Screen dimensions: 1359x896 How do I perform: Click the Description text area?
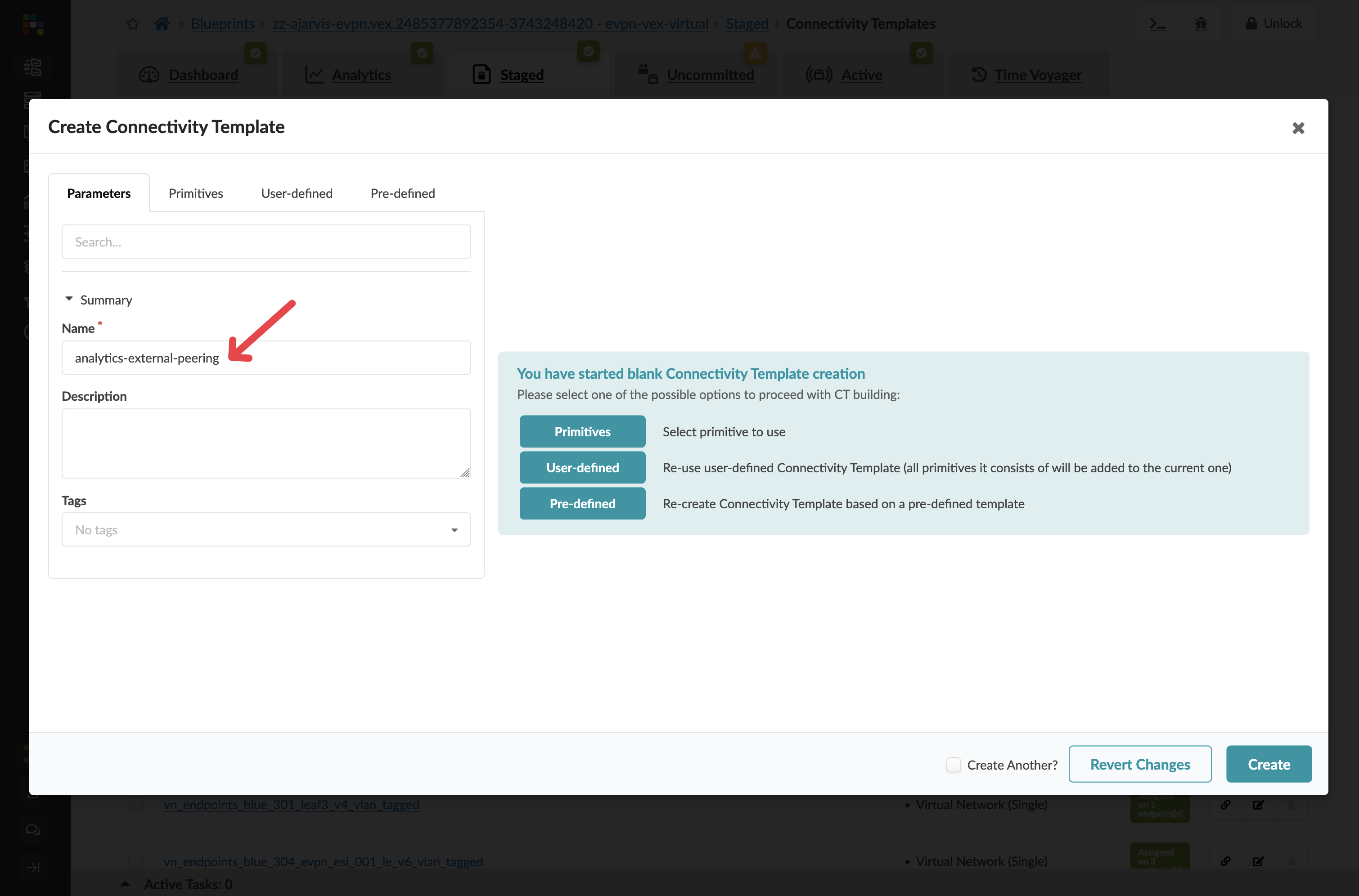tap(266, 444)
